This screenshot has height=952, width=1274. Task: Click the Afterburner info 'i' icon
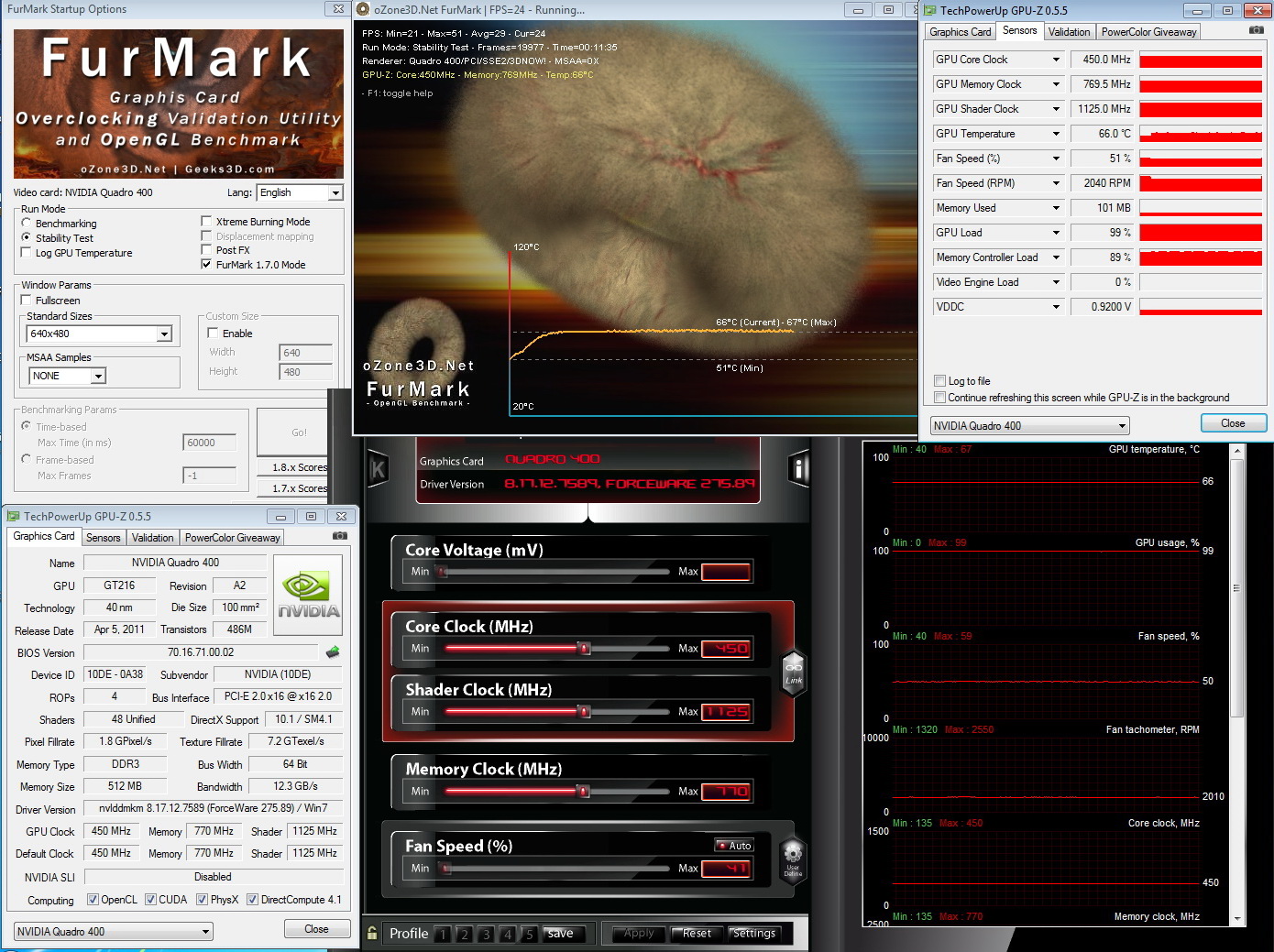coord(799,469)
